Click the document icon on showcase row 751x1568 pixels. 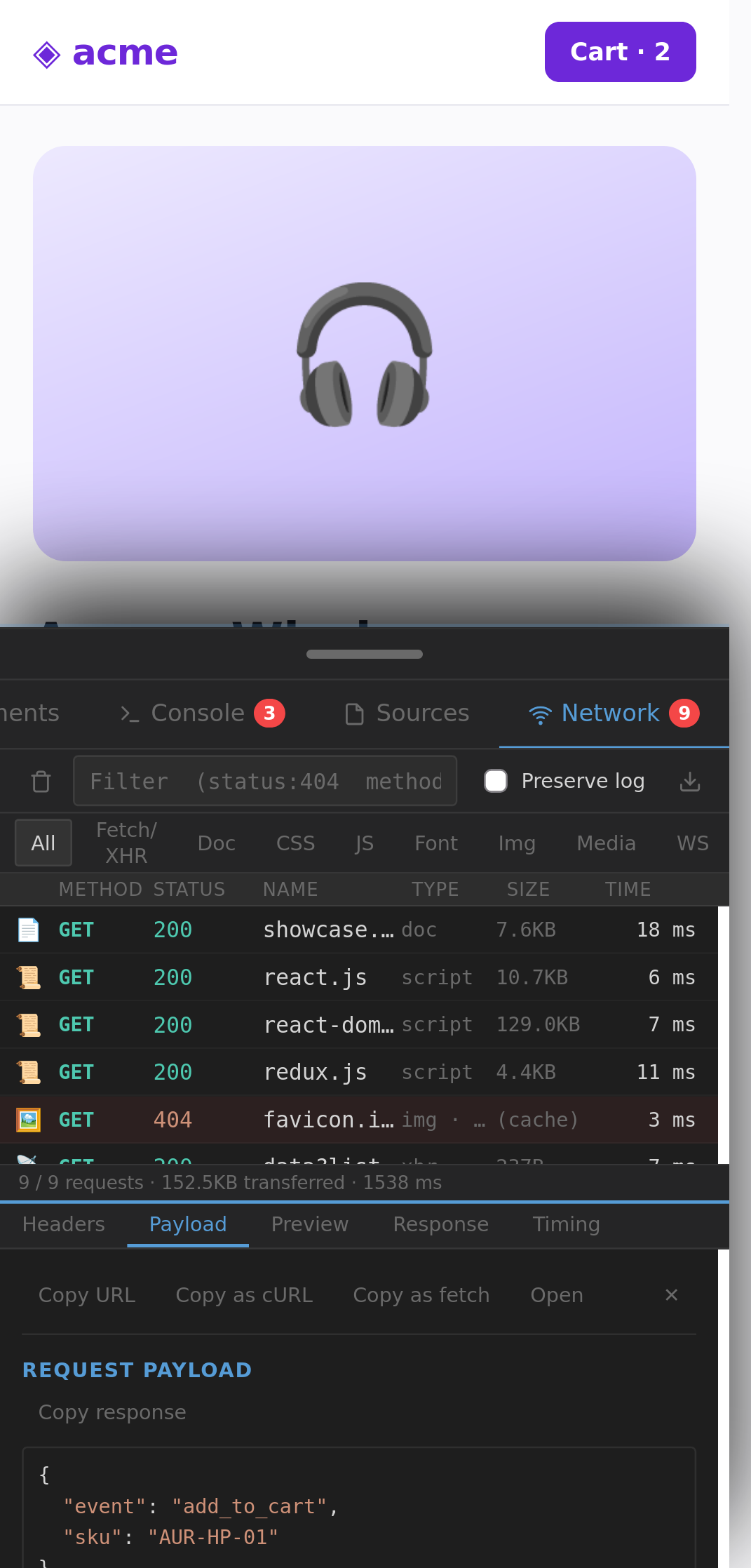pyautogui.click(x=28, y=930)
